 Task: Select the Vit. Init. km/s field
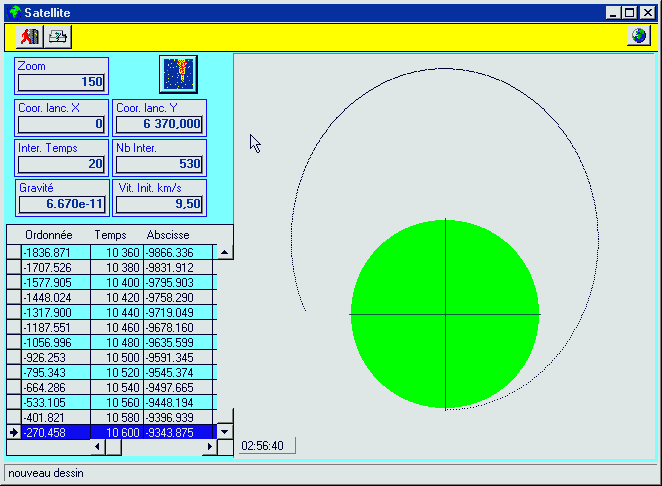[x=159, y=204]
